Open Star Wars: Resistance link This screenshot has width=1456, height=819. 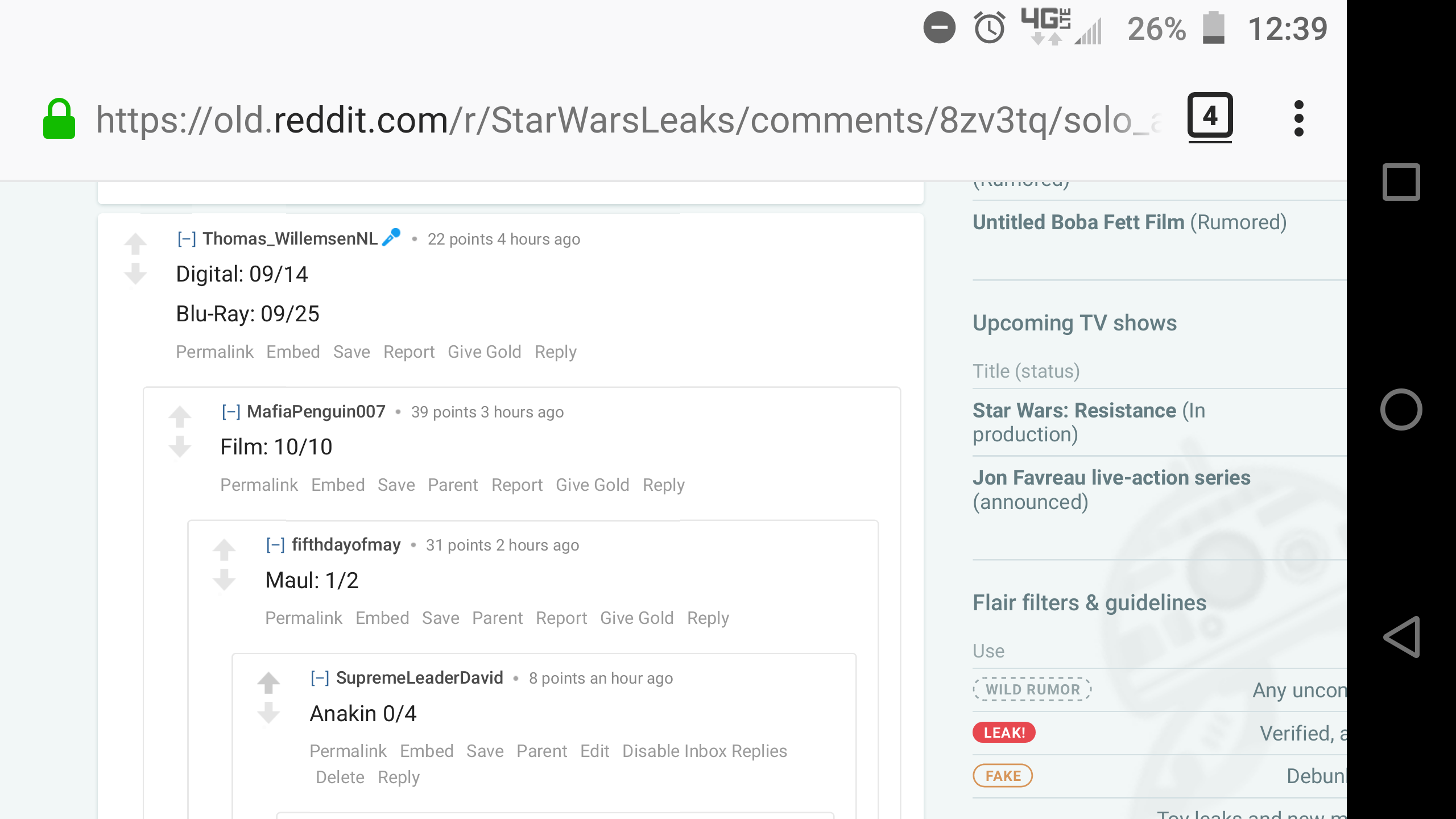pos(1074,411)
